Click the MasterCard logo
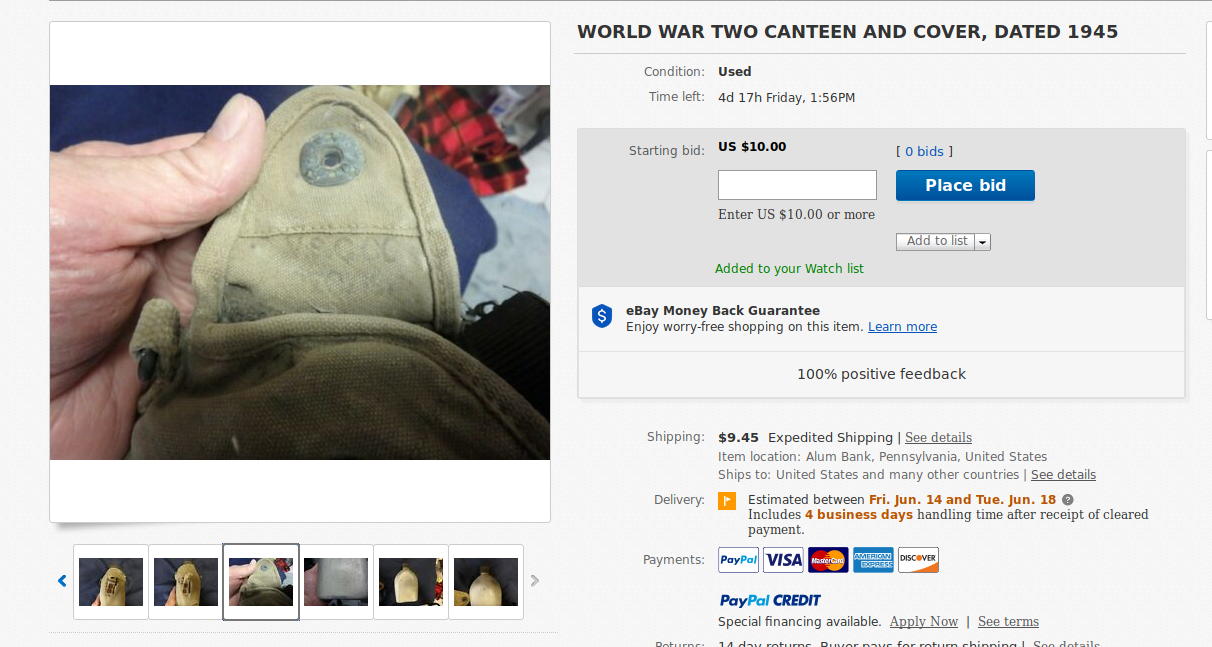Image resolution: width=1212 pixels, height=647 pixels. point(828,560)
